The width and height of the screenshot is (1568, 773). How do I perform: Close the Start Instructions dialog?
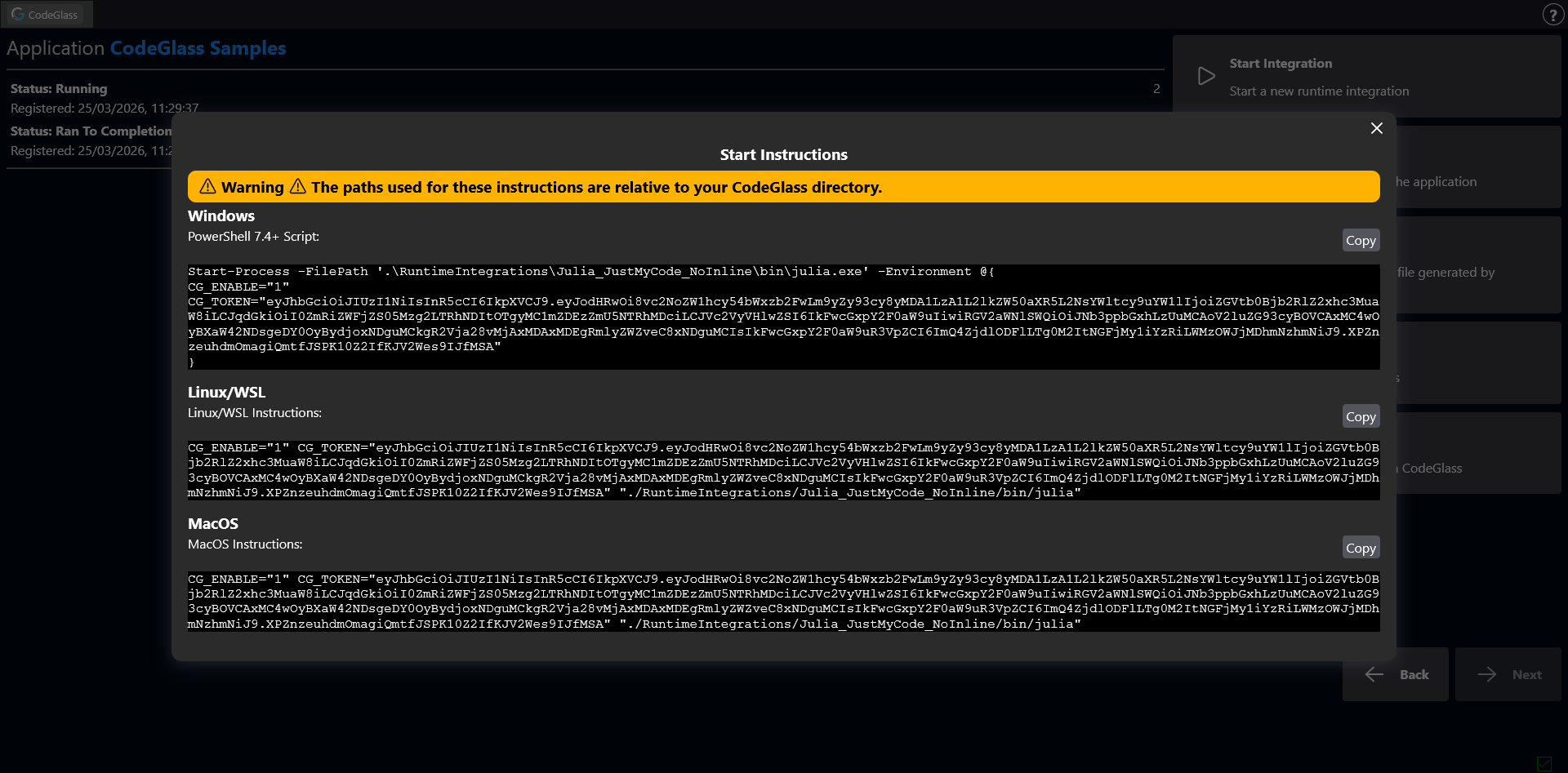pos(1376,128)
